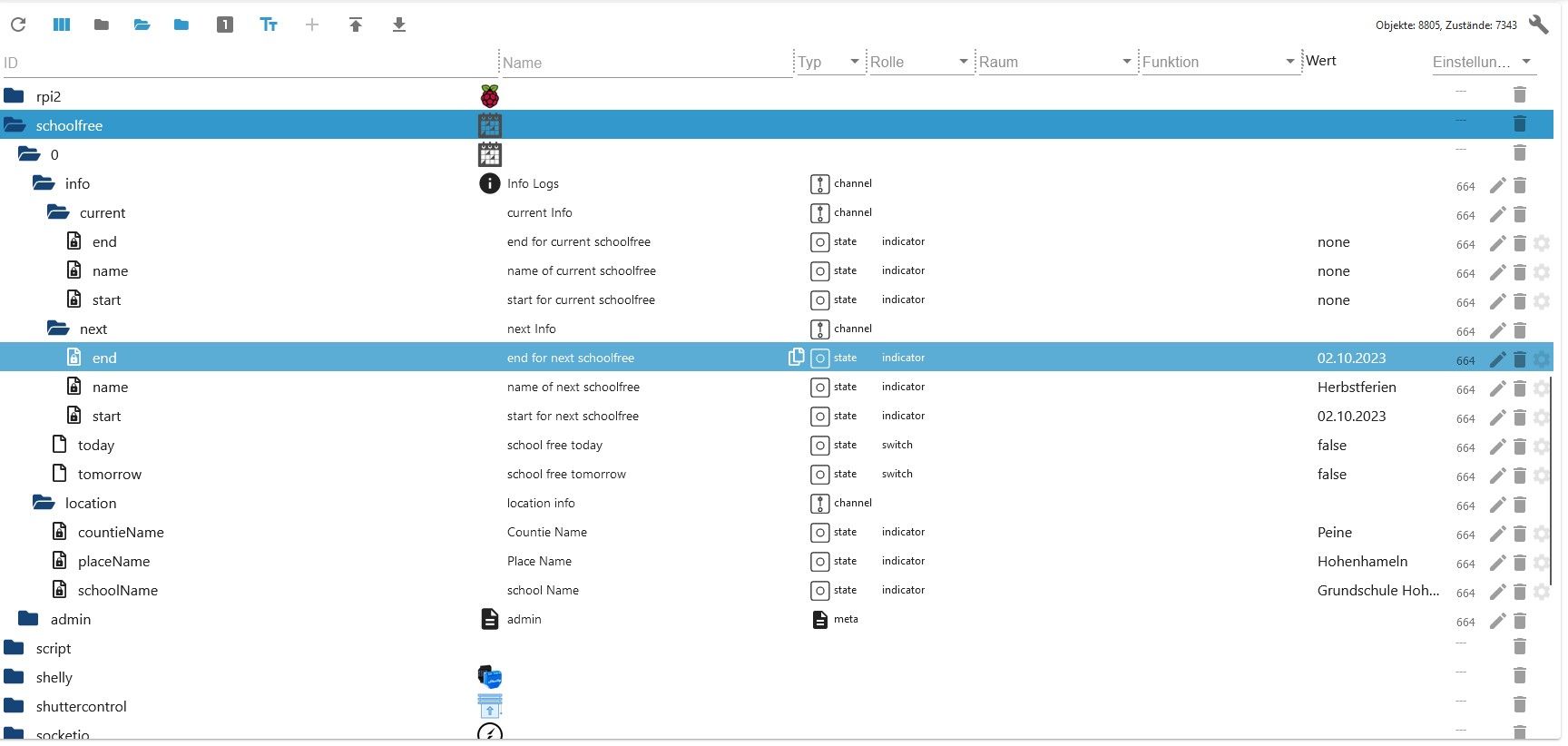
Task: Toggle text size 'Tt' view icon
Action: click(269, 25)
